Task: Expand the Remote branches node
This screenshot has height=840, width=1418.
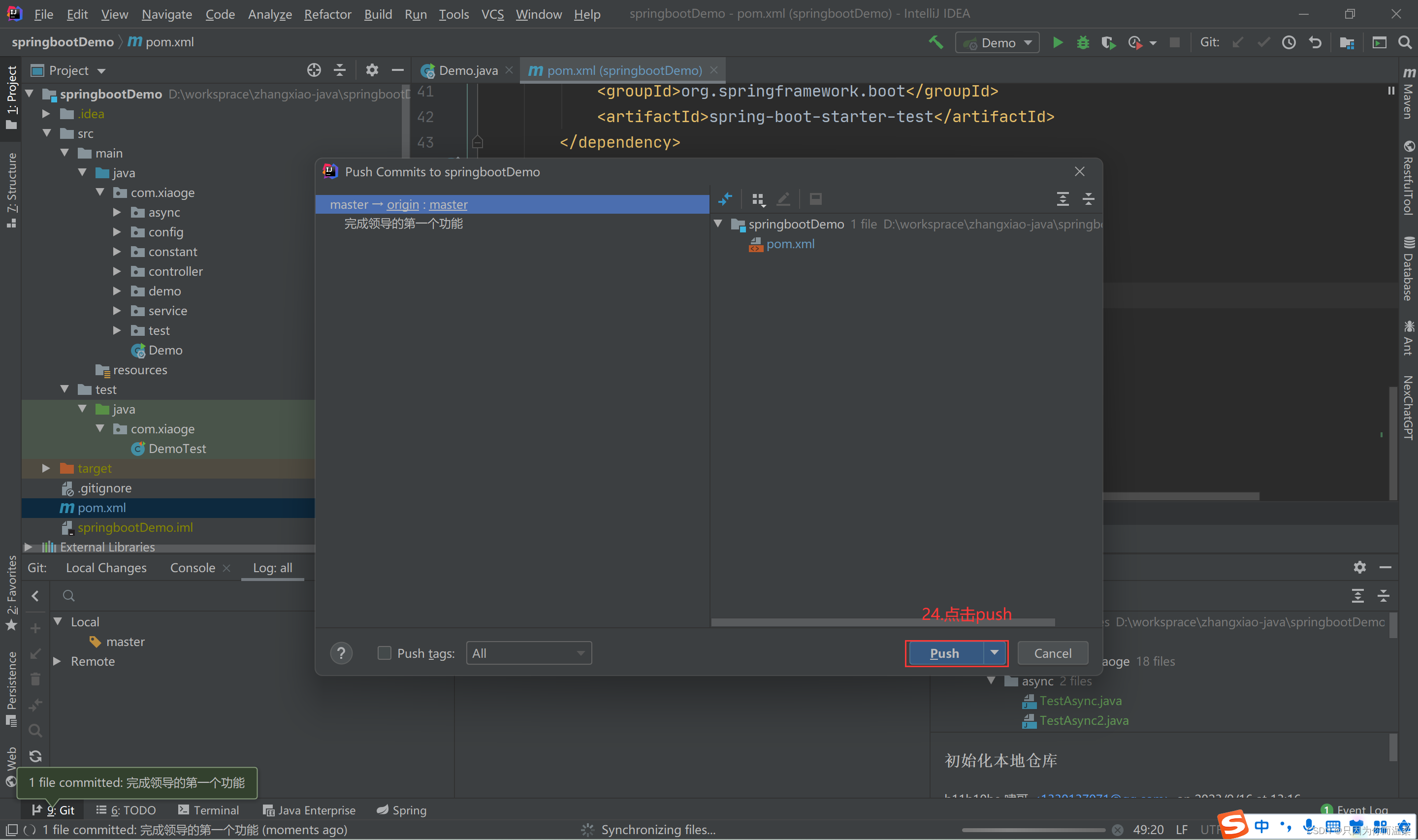Action: tap(57, 661)
